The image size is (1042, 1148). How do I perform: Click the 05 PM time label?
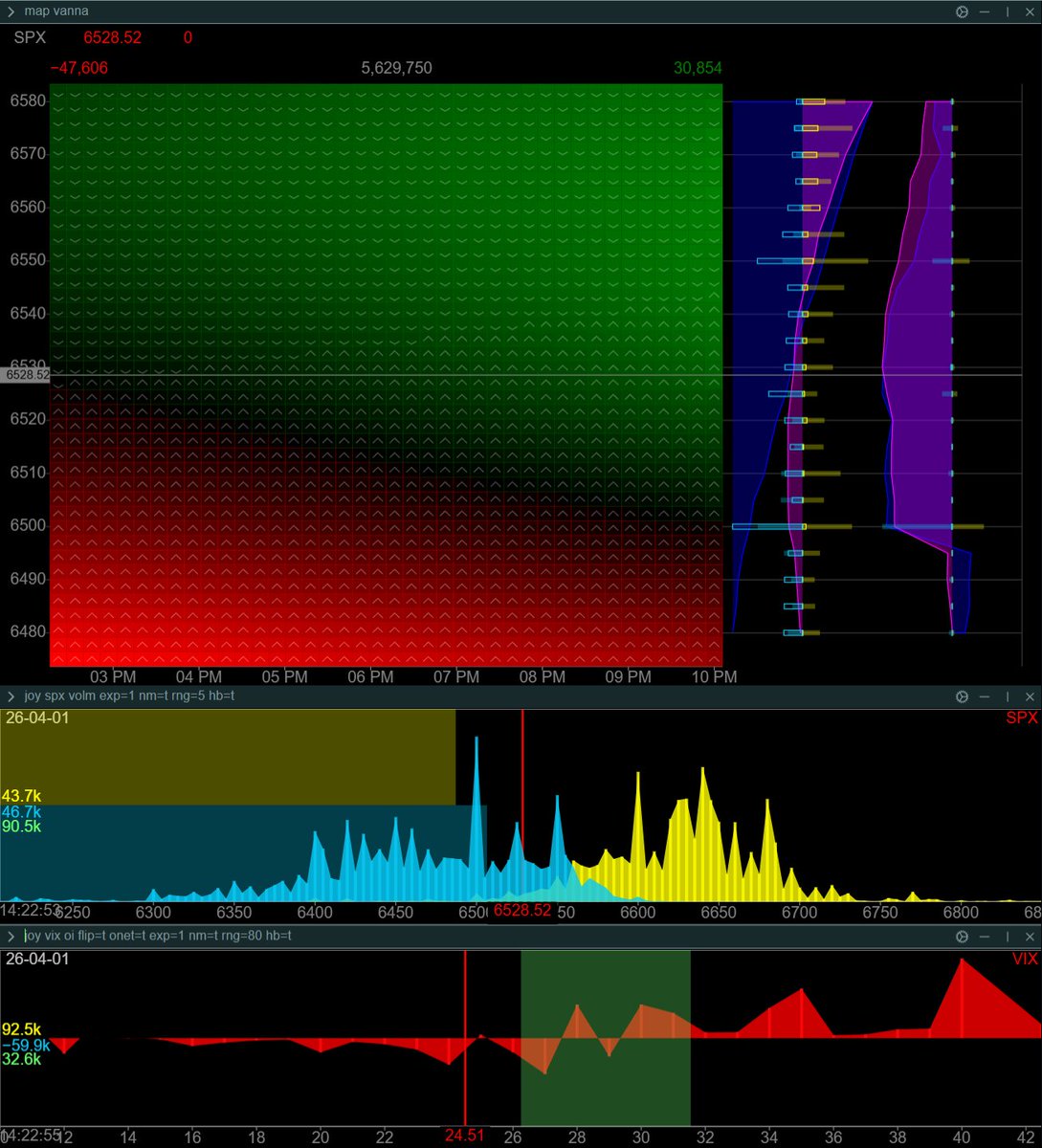click(284, 676)
